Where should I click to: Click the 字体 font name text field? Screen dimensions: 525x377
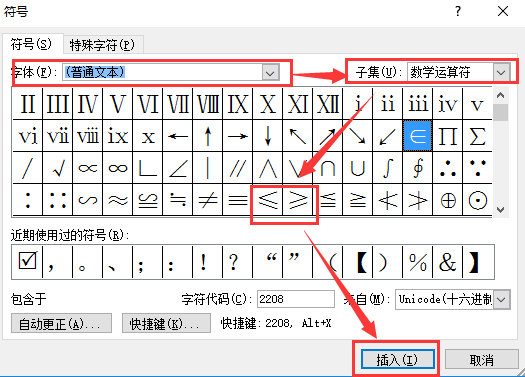pos(162,72)
